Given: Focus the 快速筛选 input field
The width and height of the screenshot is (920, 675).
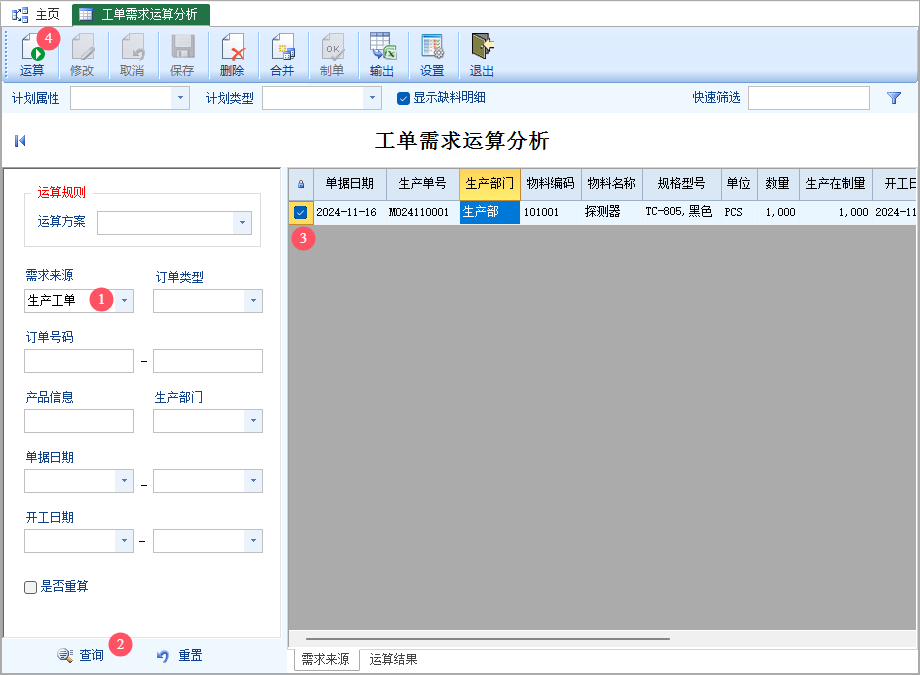Looking at the screenshot, I should [809, 98].
